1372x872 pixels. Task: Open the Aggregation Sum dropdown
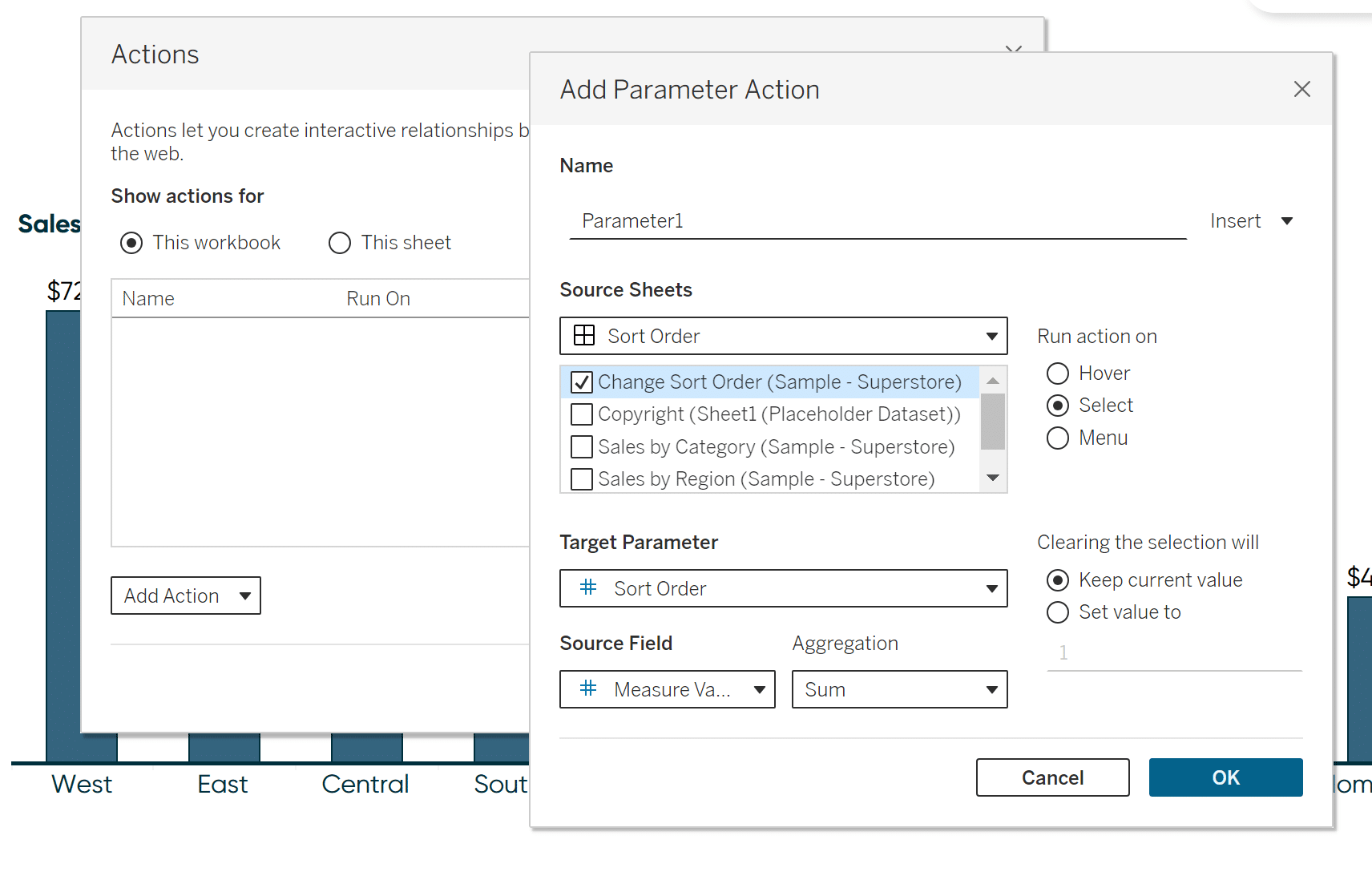[x=899, y=689]
